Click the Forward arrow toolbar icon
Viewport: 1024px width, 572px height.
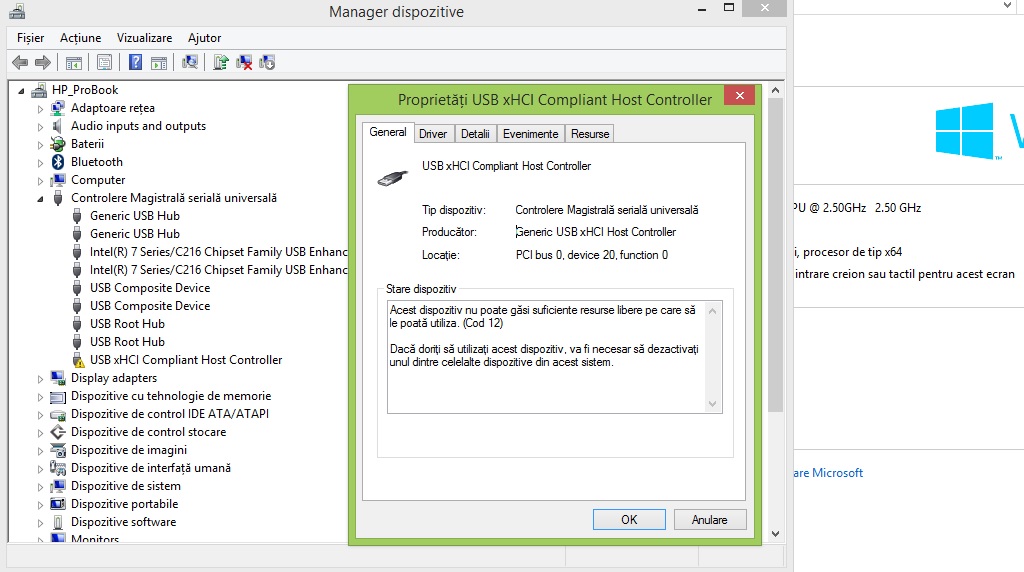click(43, 63)
